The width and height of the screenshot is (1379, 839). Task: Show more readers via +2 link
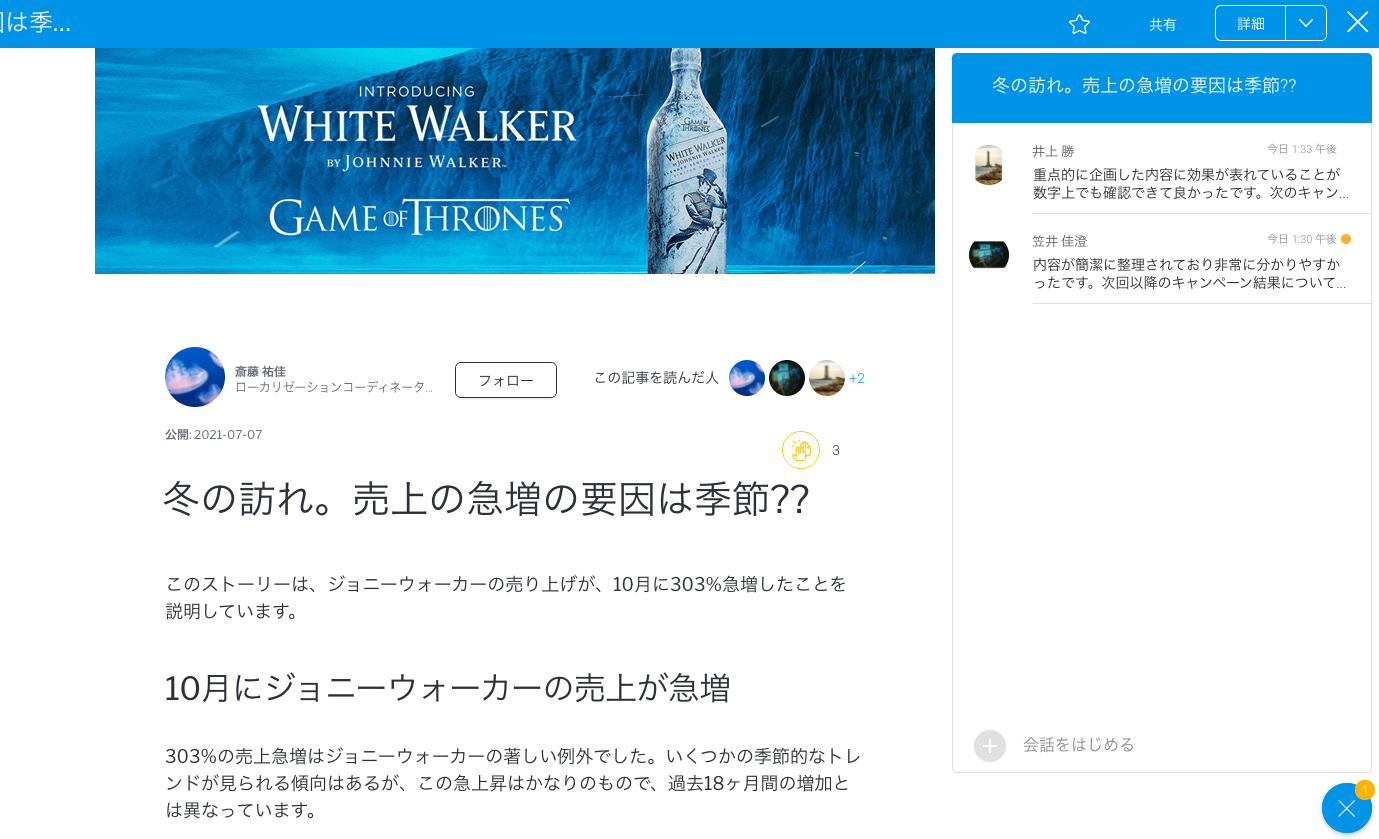pyautogui.click(x=857, y=378)
